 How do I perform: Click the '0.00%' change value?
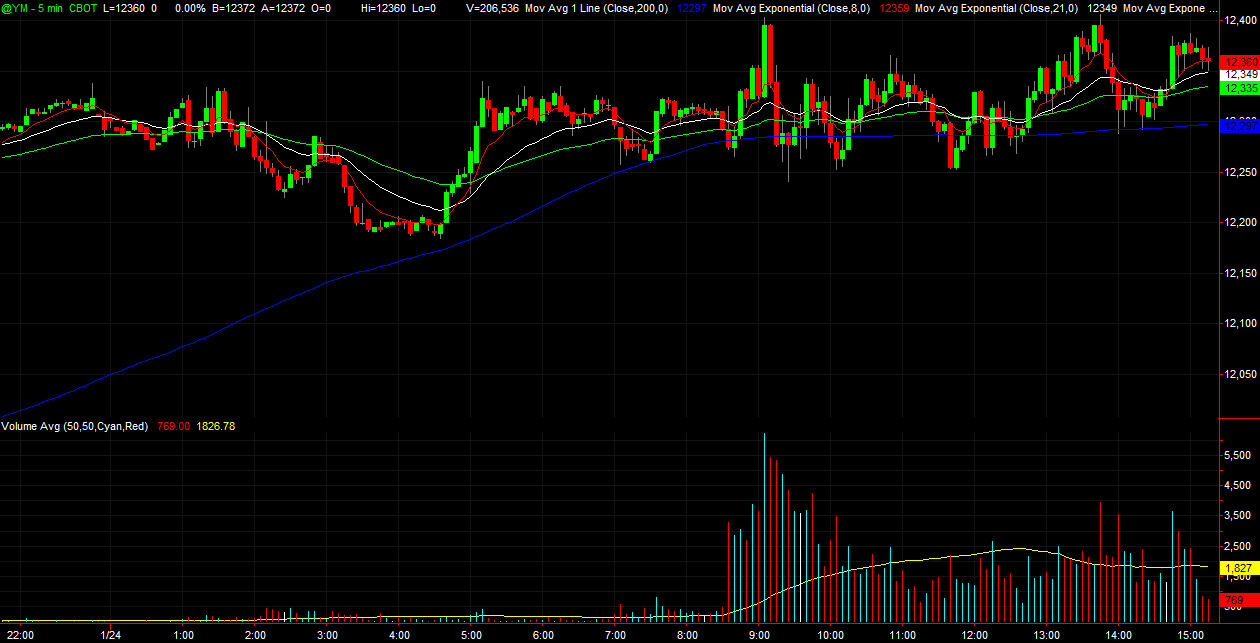pyautogui.click(x=190, y=7)
